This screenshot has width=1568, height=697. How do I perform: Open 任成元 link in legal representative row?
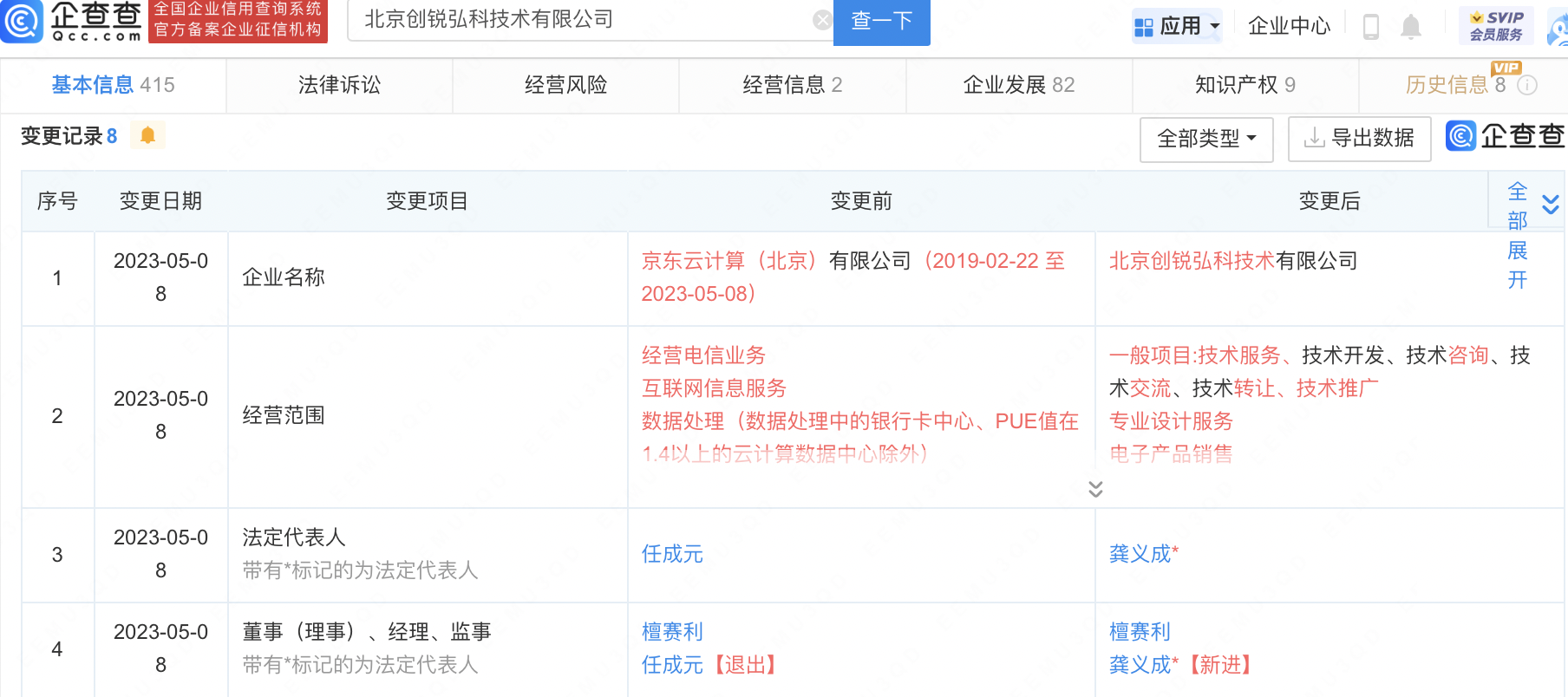672,554
